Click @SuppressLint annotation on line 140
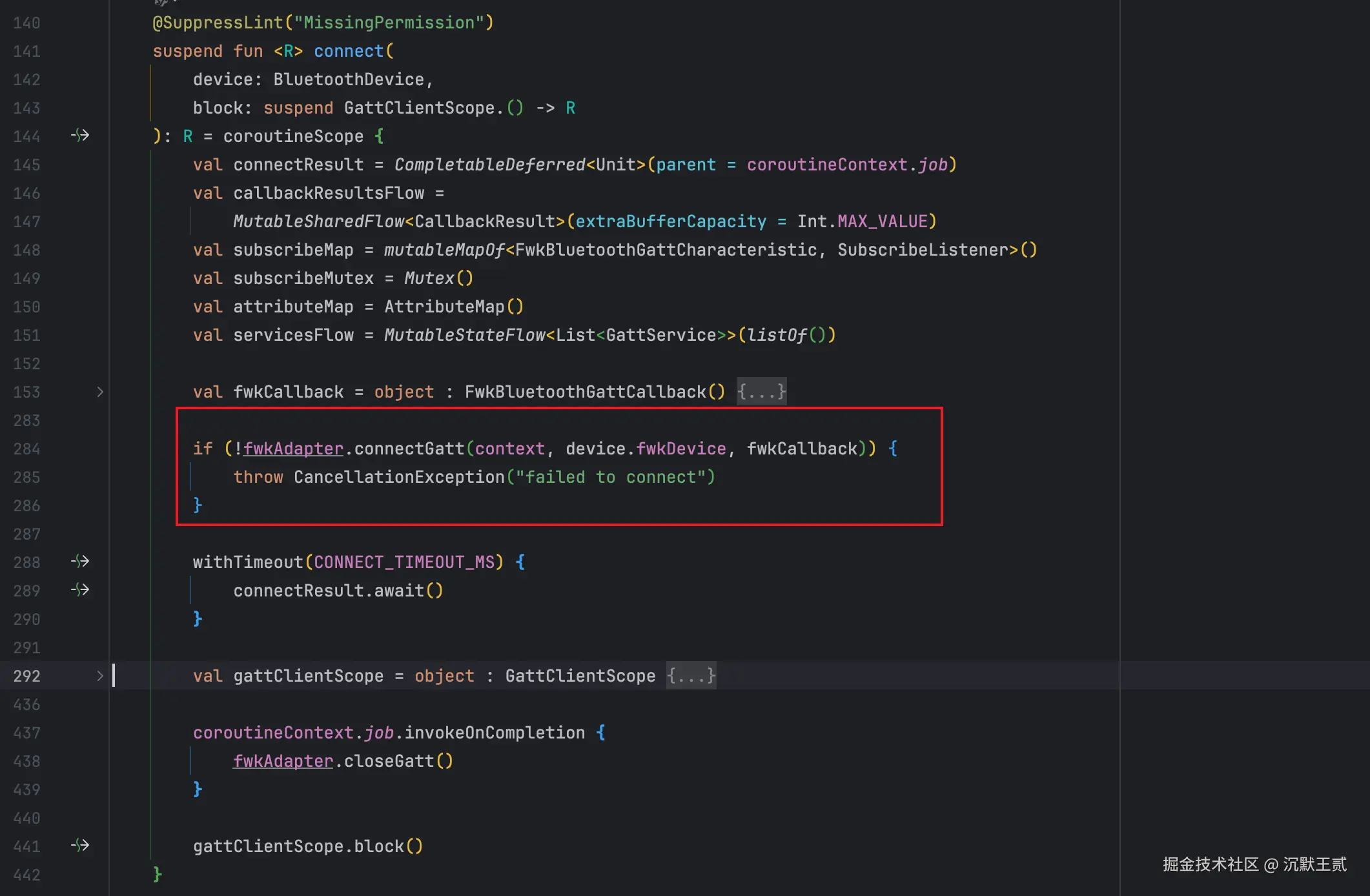 click(x=218, y=23)
